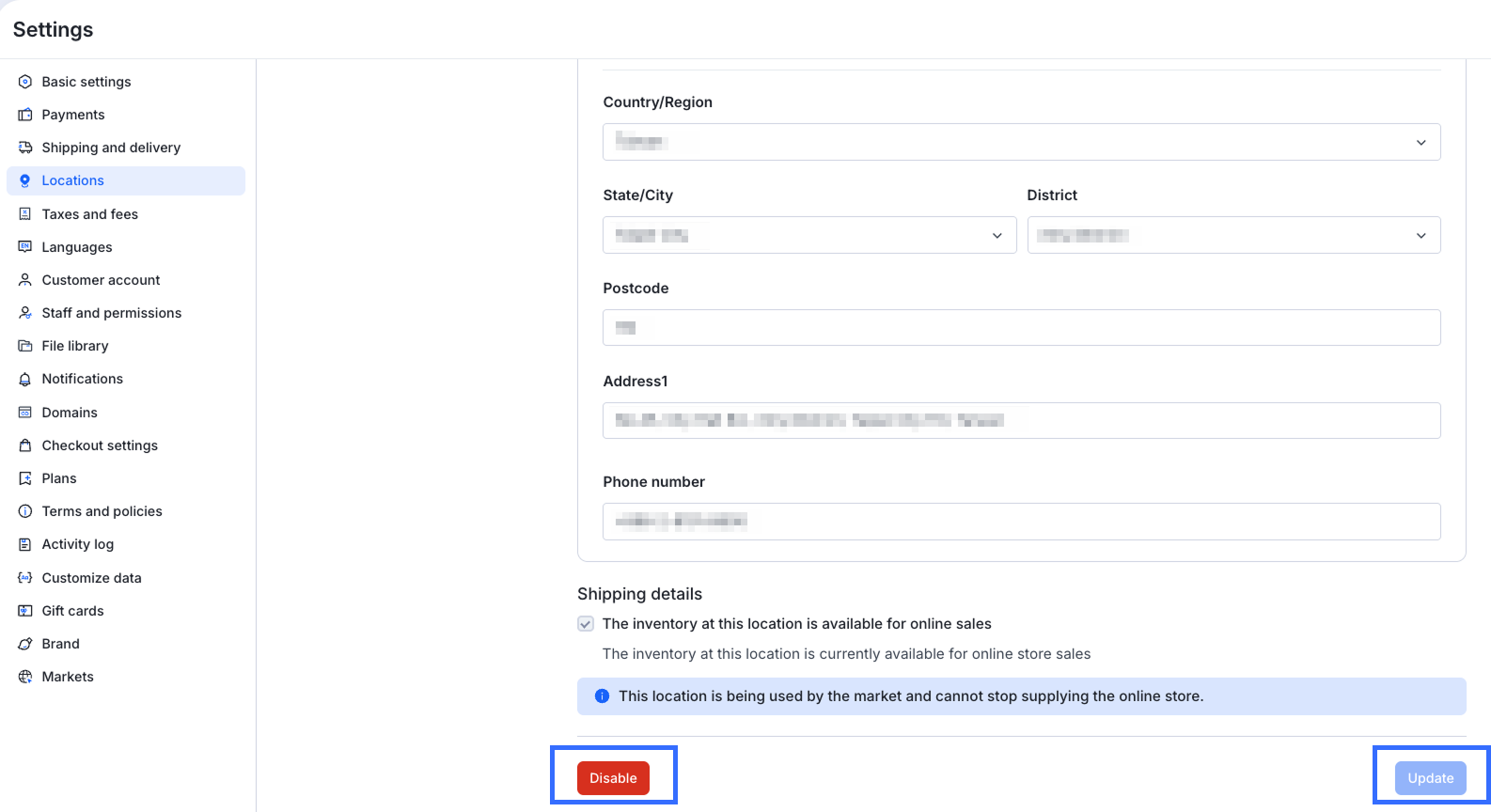Click the Notifications bell icon
The image size is (1491, 812).
(25, 379)
